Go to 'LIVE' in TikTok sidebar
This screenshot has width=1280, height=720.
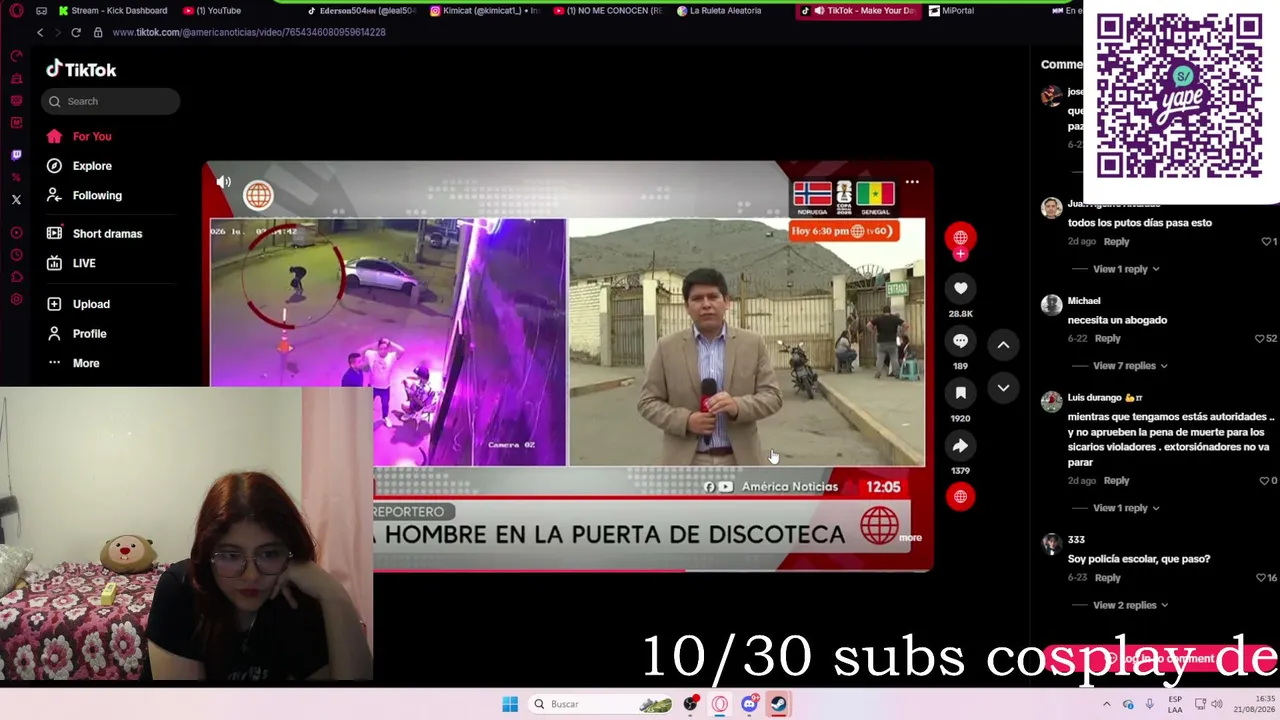[x=84, y=263]
